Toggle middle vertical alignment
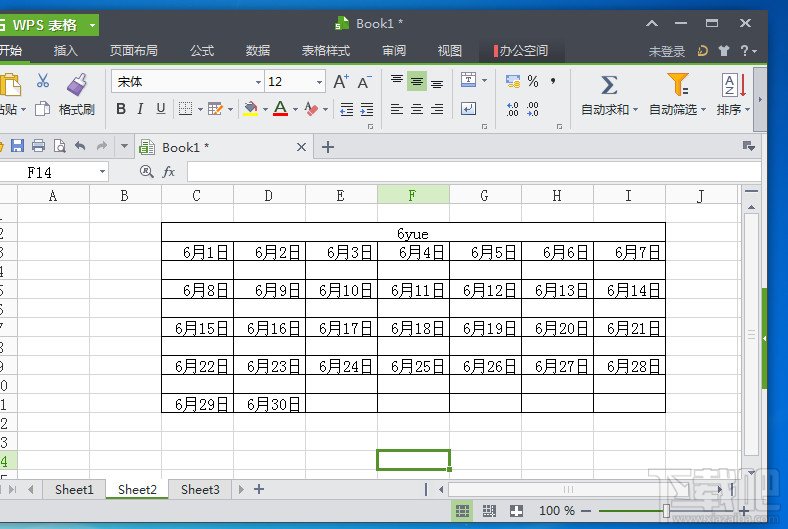The height and width of the screenshot is (529, 788). pos(417,81)
